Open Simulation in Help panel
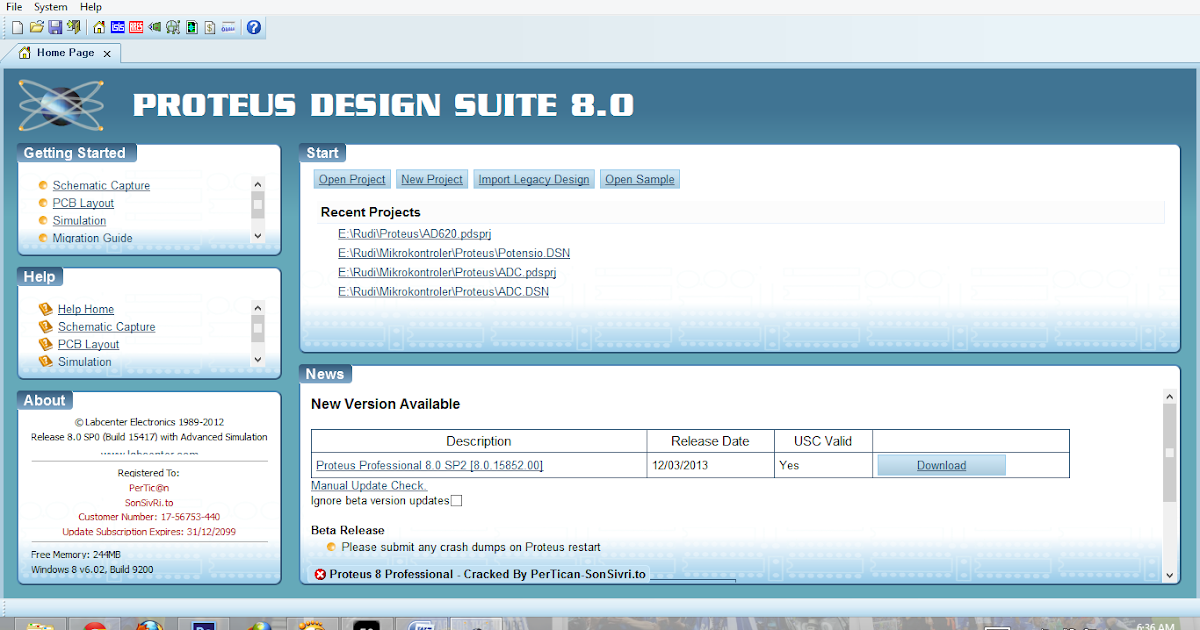 tap(84, 362)
